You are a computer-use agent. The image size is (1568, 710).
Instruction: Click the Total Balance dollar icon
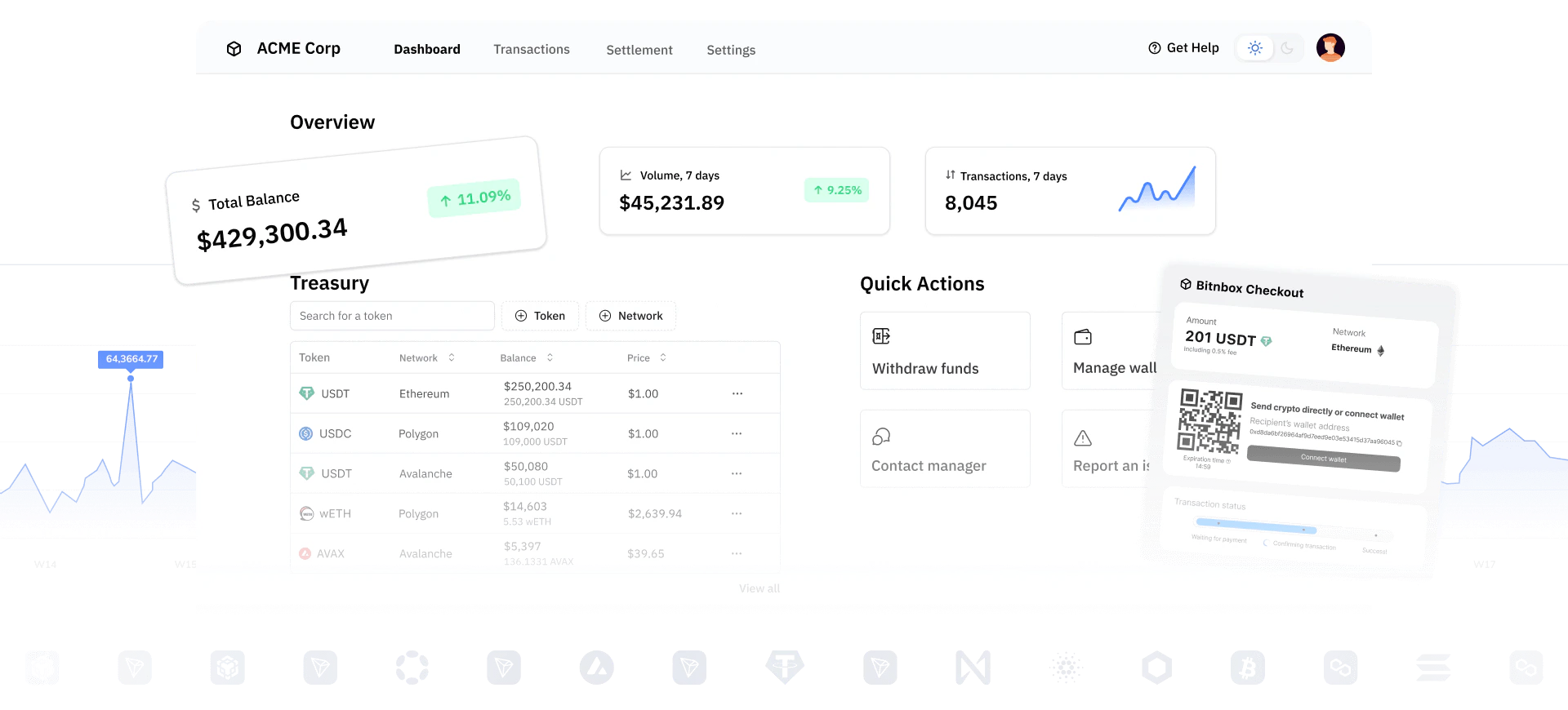click(196, 206)
